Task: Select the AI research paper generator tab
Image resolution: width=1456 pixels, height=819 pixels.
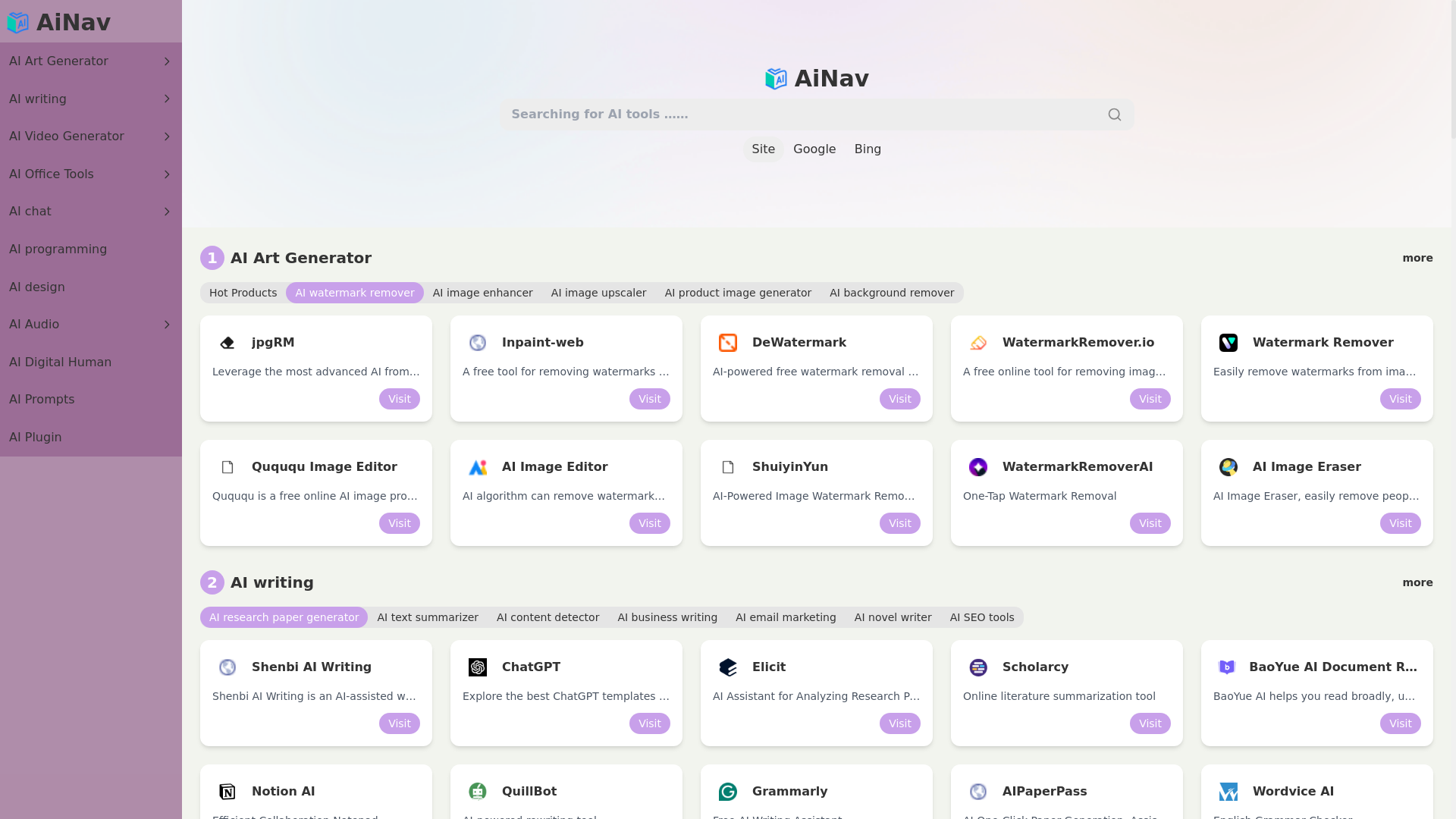Action: 284,617
